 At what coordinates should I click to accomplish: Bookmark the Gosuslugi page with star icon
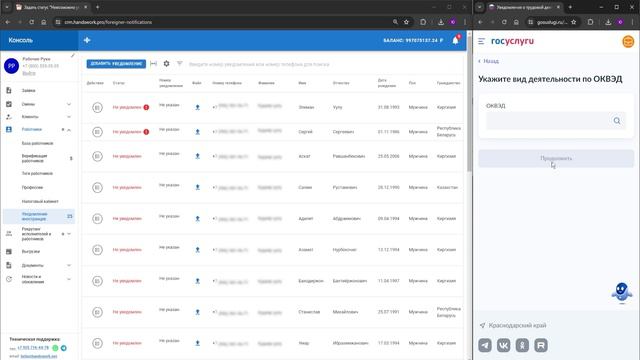[573, 22]
